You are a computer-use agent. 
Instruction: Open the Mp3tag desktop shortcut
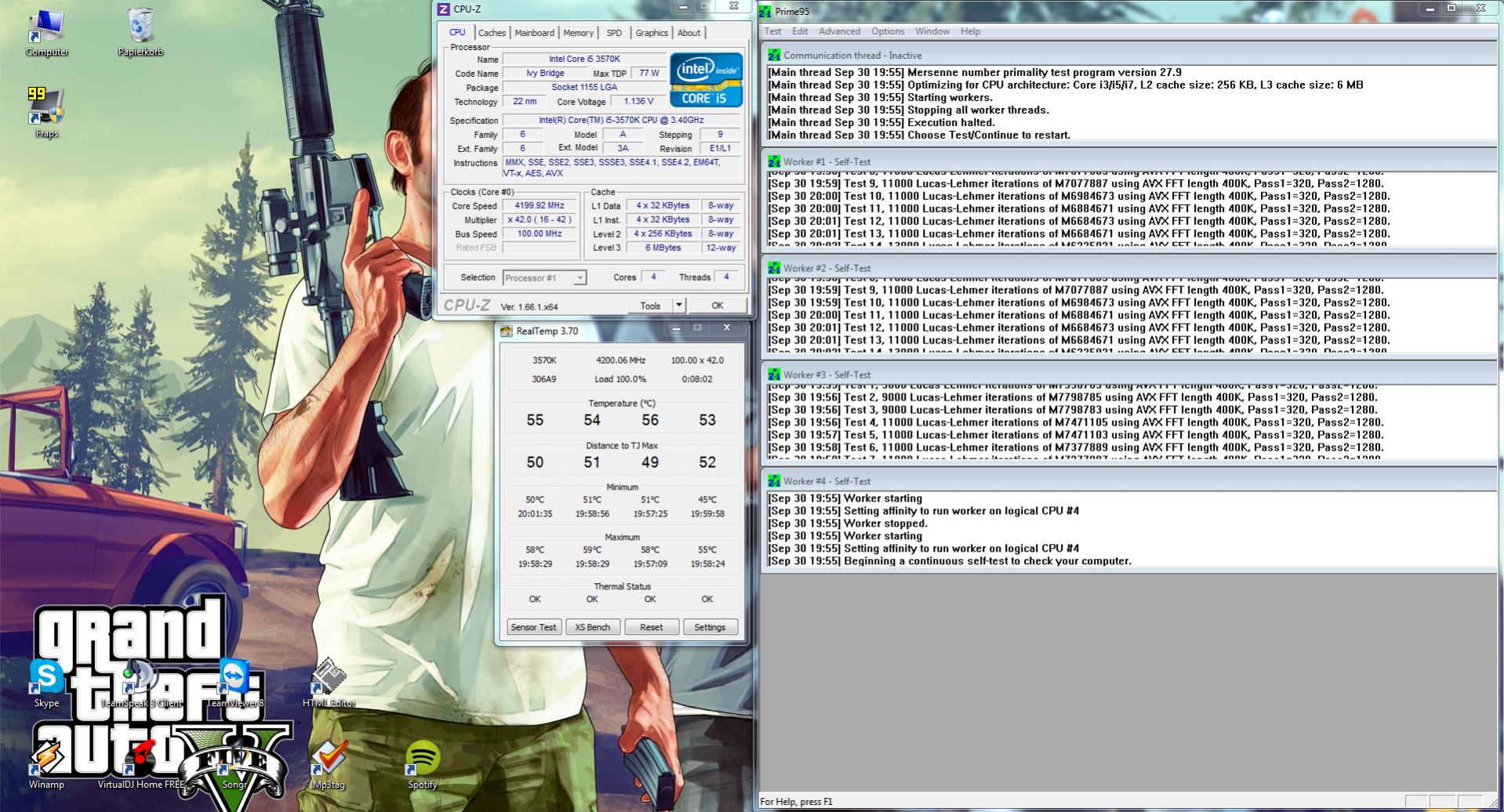[329, 764]
